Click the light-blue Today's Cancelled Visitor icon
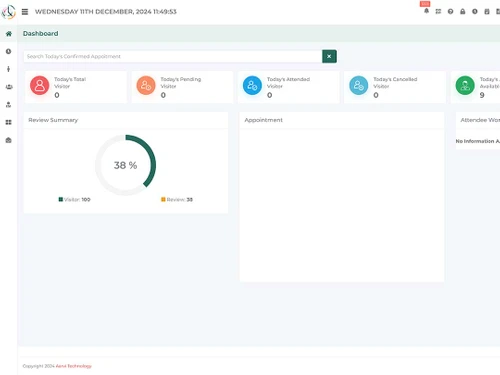 click(x=359, y=85)
